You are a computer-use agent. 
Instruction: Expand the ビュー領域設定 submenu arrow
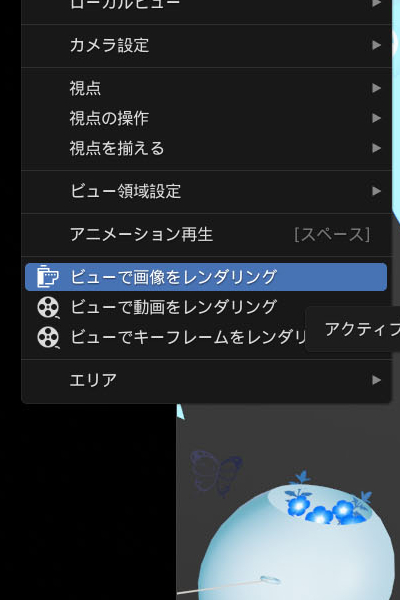[x=377, y=191]
